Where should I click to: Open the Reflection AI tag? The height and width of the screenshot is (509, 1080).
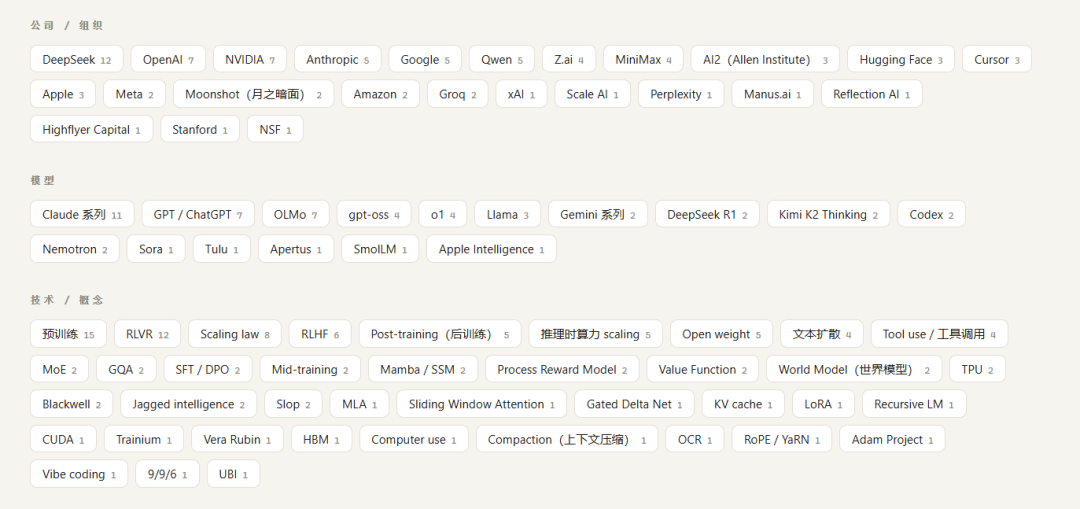[x=871, y=94]
